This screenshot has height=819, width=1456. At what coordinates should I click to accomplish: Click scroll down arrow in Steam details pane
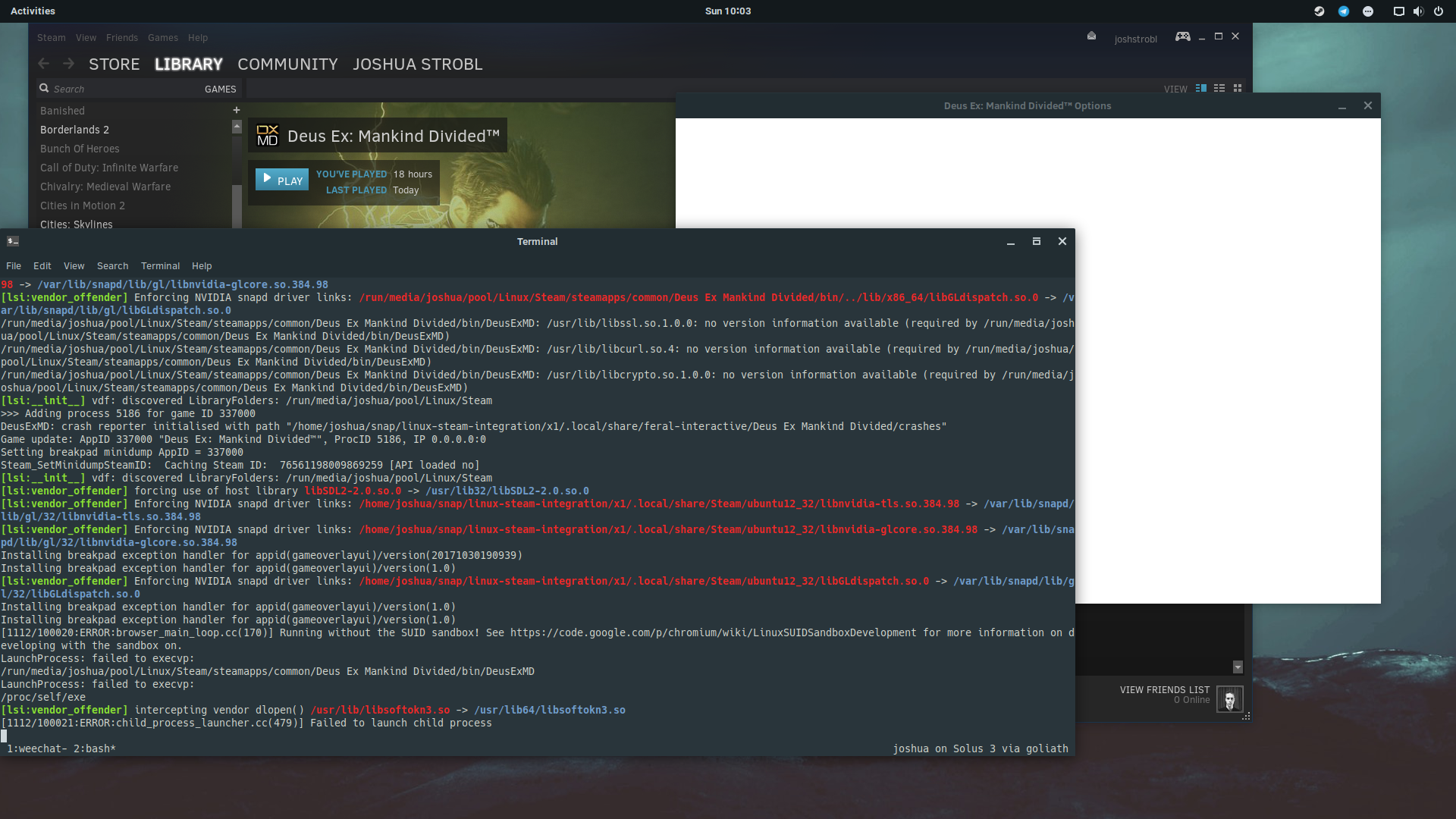point(1238,667)
